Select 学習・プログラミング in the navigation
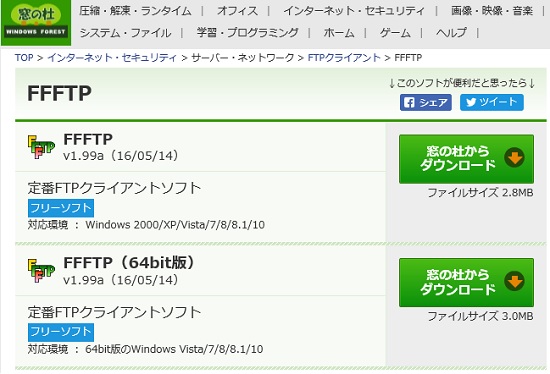The height and width of the screenshot is (374, 550). pos(248,33)
